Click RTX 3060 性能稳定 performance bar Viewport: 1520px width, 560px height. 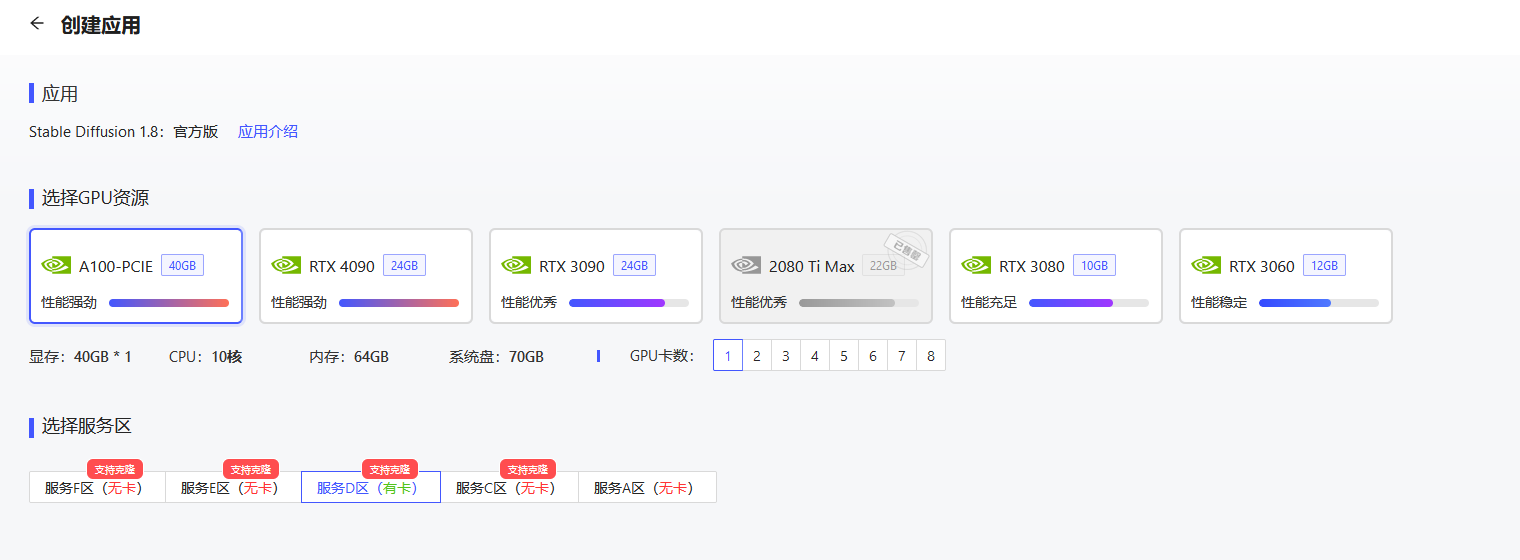1319,303
